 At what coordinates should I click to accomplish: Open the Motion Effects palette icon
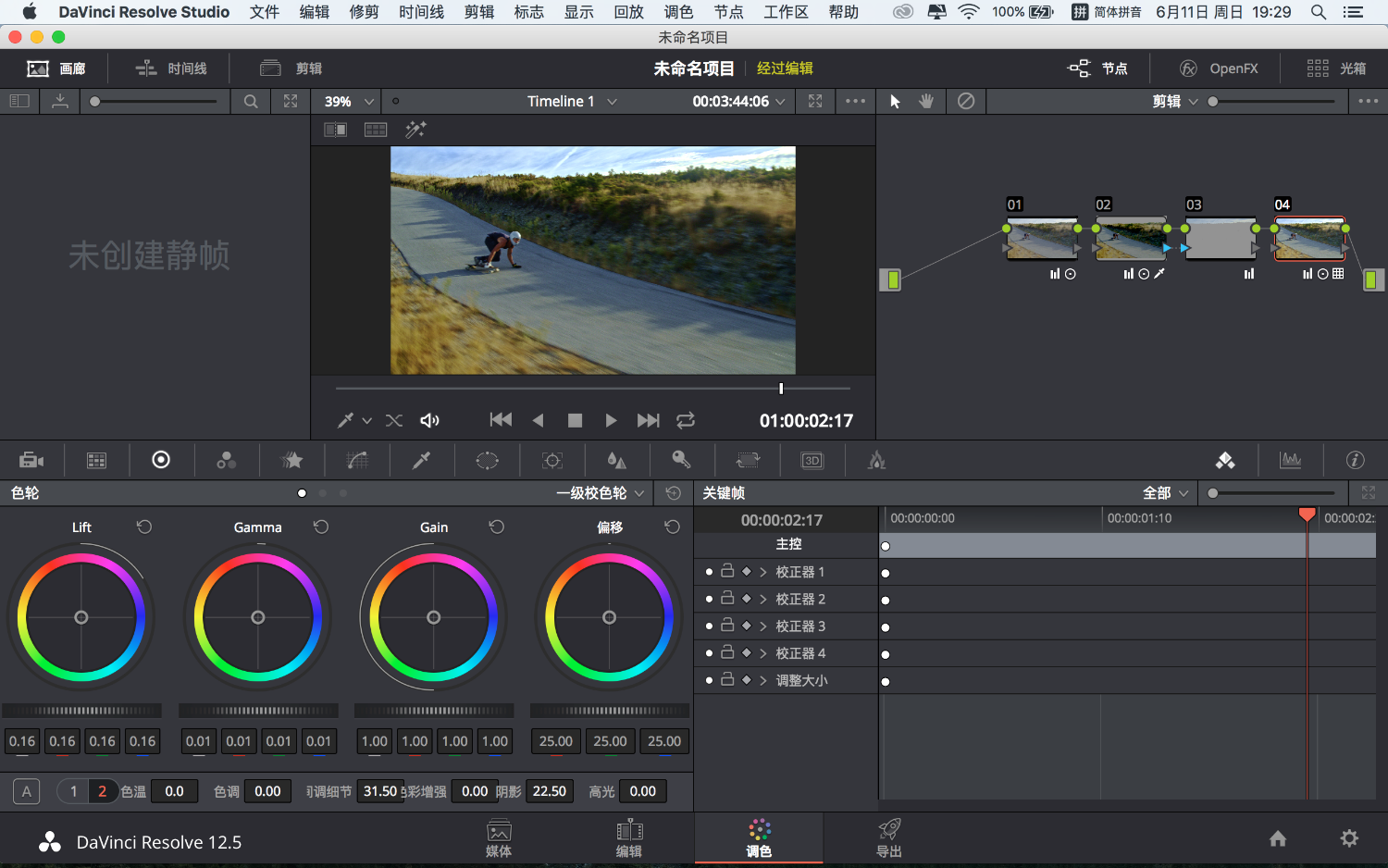tap(292, 460)
